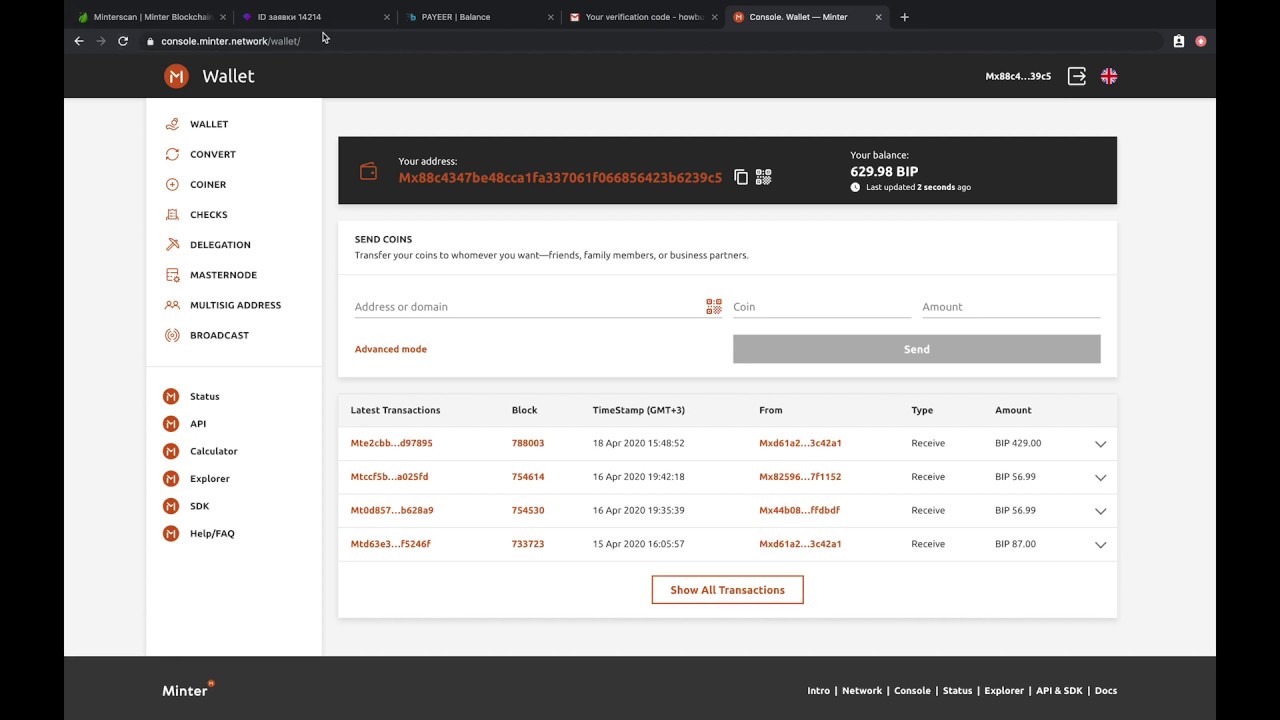
Task: Click the Minter logo icon in header
Action: [177, 76]
